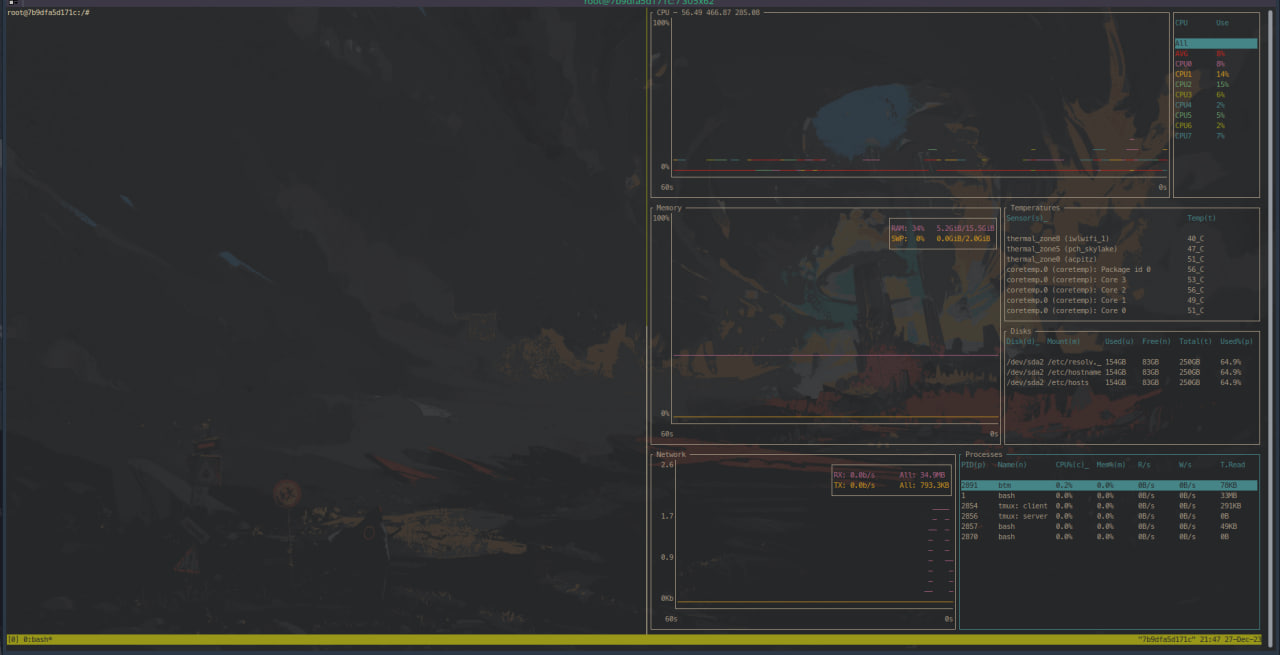Sort processes by the T.Read column header
This screenshot has height=655, width=1280.
click(1233, 465)
